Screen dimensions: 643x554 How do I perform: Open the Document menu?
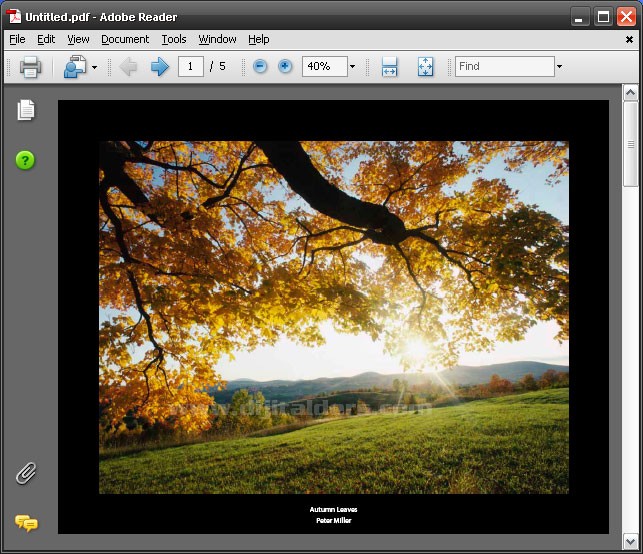tap(125, 39)
